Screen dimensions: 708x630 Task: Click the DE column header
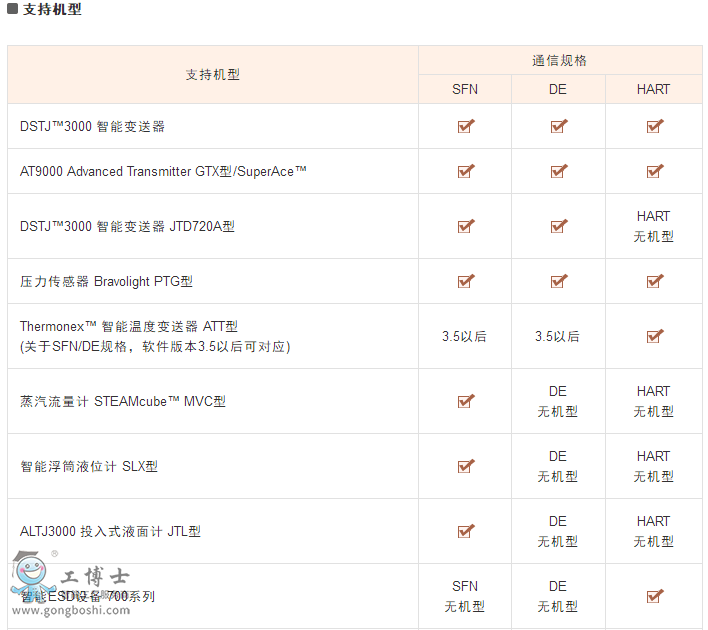pos(558,89)
